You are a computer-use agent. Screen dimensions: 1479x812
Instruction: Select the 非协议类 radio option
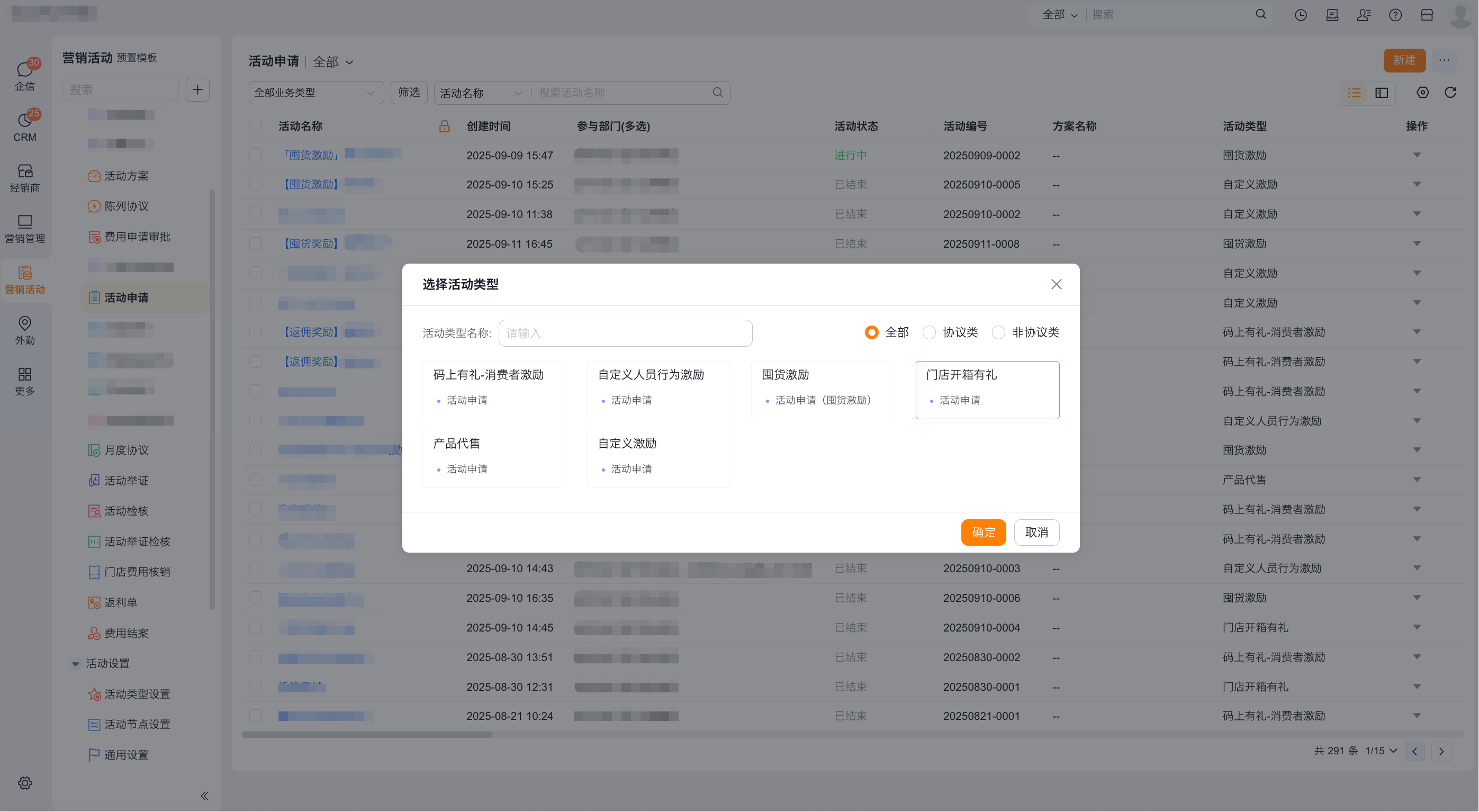998,332
